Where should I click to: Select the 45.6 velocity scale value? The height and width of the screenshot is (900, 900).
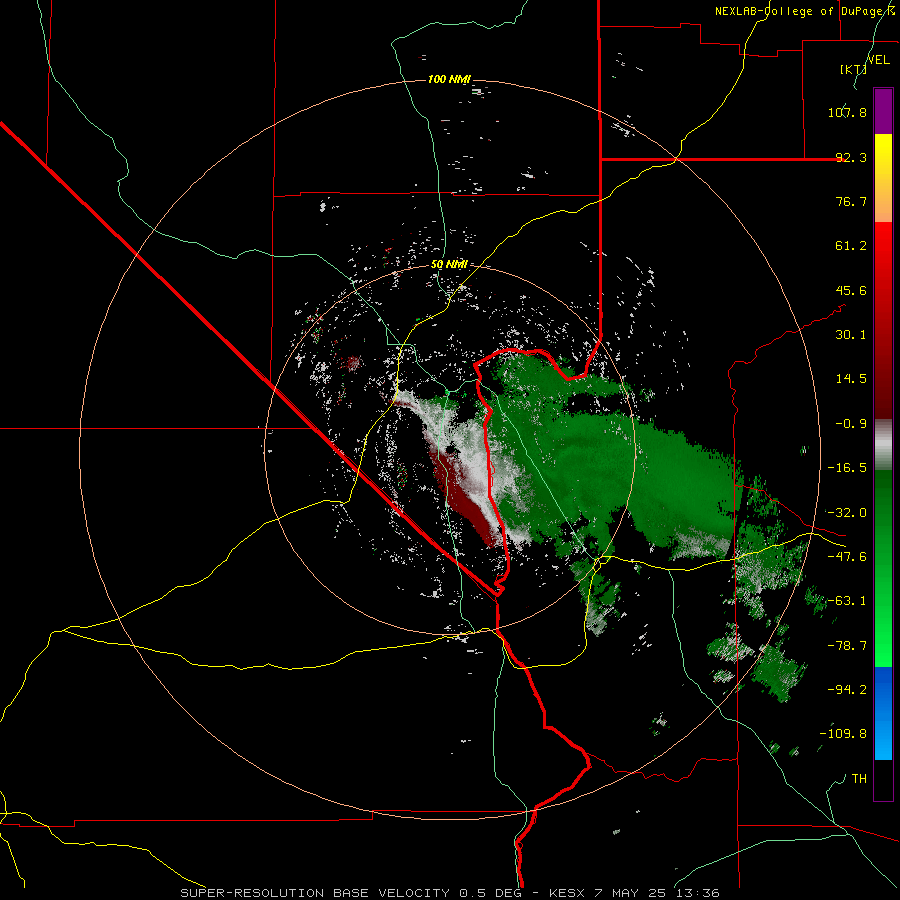click(851, 290)
